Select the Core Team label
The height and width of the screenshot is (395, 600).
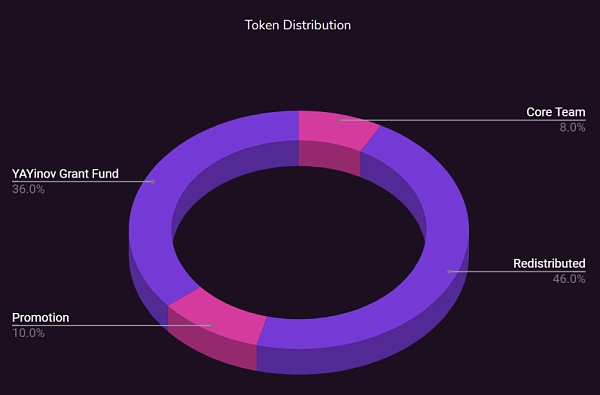[556, 112]
